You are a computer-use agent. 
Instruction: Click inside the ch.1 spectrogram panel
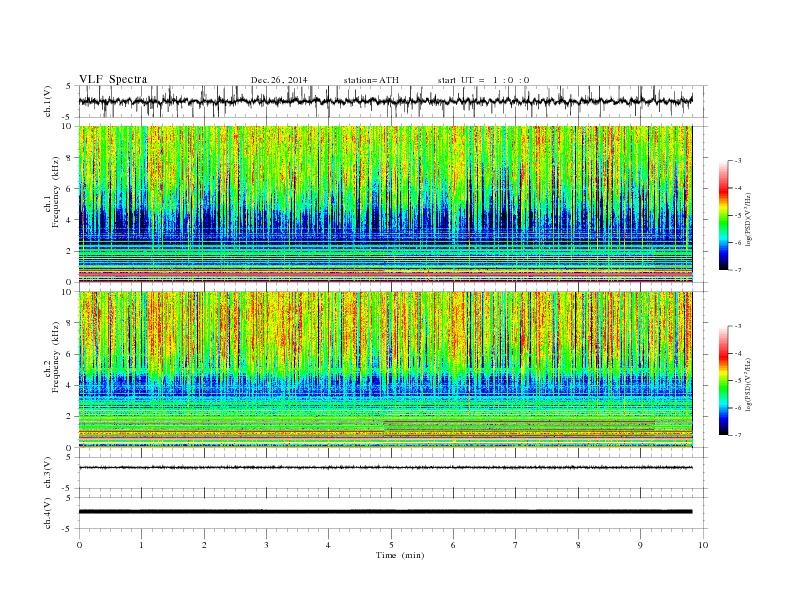pos(385,204)
